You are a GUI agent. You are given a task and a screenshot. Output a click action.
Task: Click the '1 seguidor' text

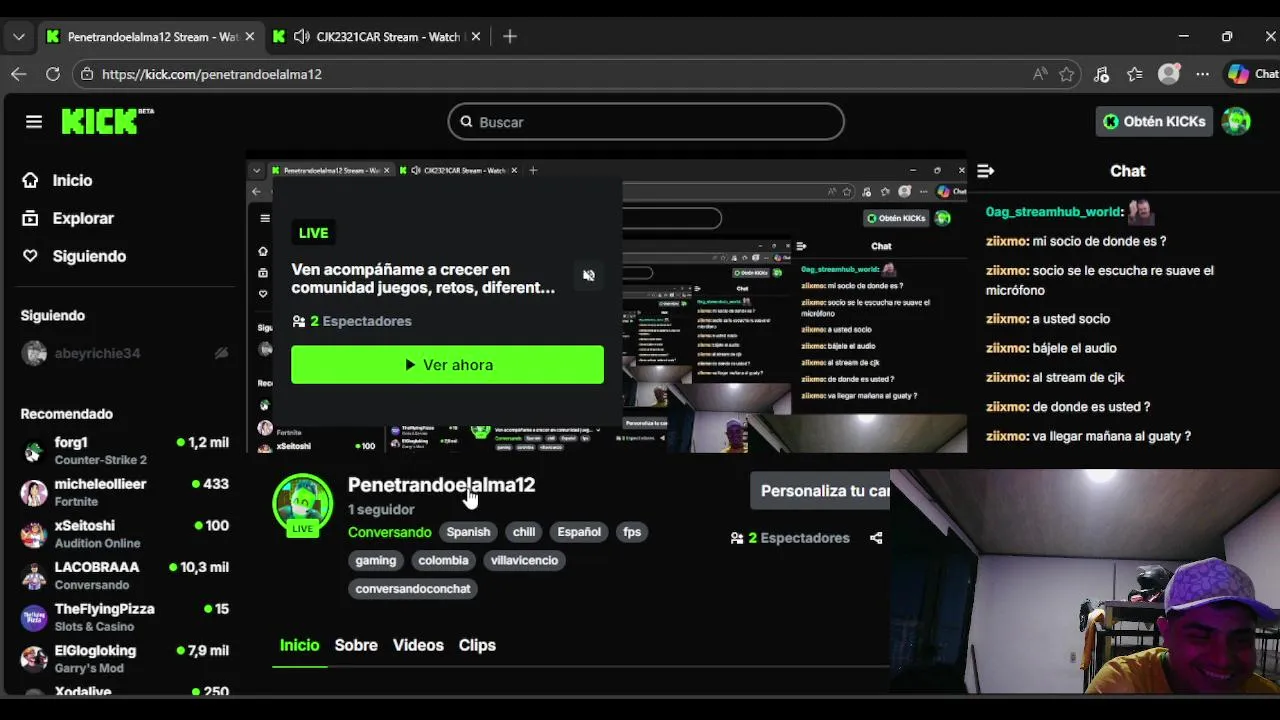pos(381,510)
